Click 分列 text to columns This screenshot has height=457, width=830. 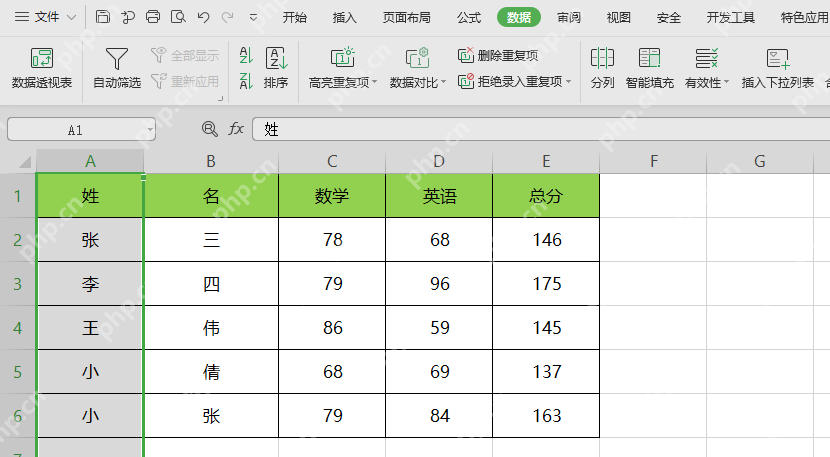602,68
